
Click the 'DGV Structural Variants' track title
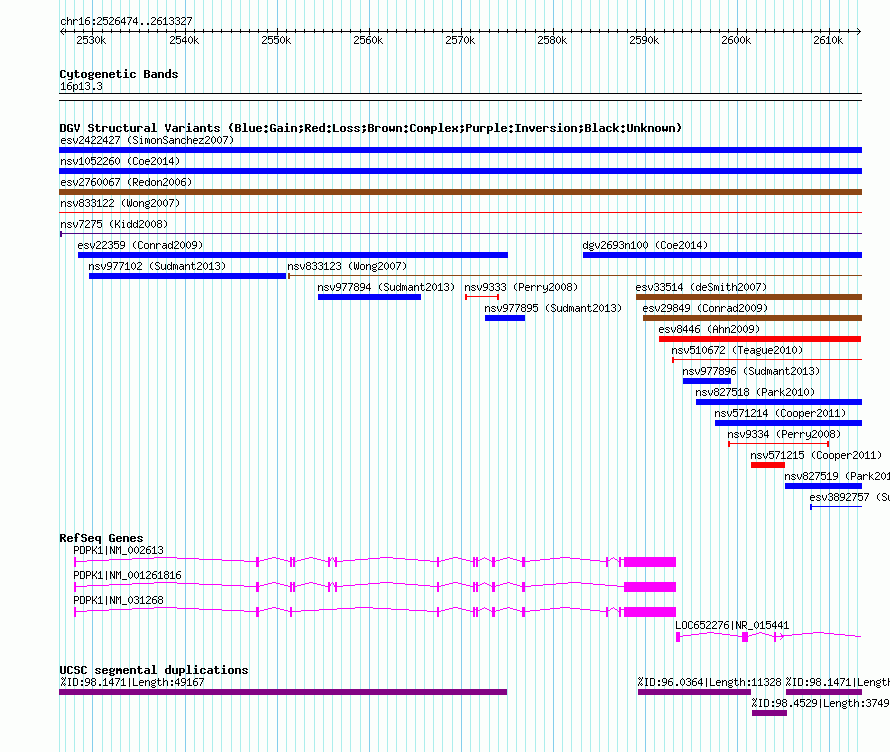371,128
